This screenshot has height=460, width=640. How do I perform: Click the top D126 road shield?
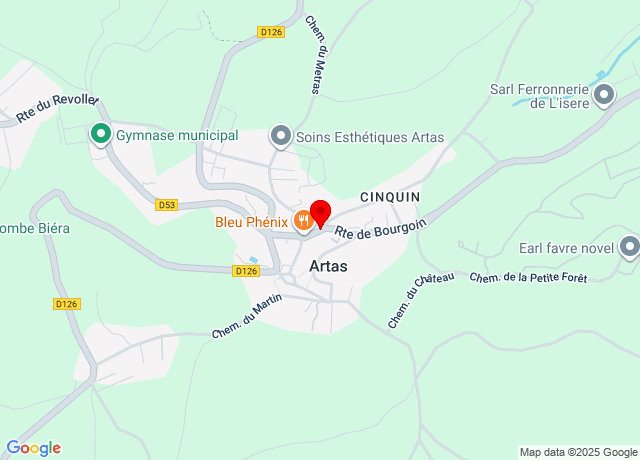(271, 32)
